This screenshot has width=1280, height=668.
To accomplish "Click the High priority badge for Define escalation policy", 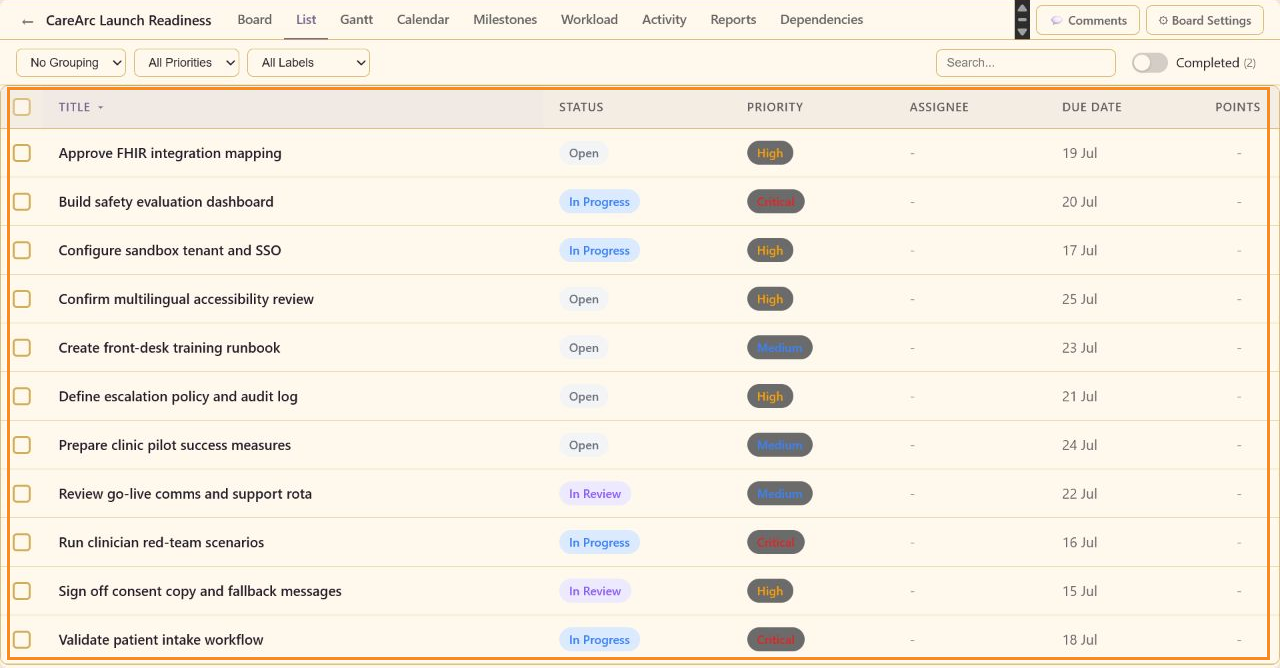I will coord(770,396).
